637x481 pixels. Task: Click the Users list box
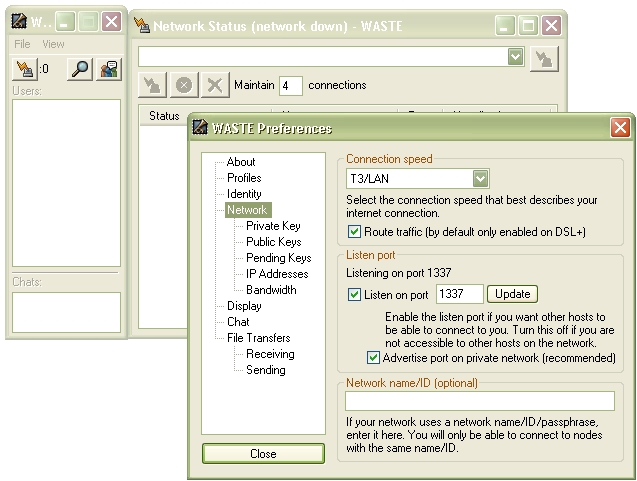[x=67, y=183]
